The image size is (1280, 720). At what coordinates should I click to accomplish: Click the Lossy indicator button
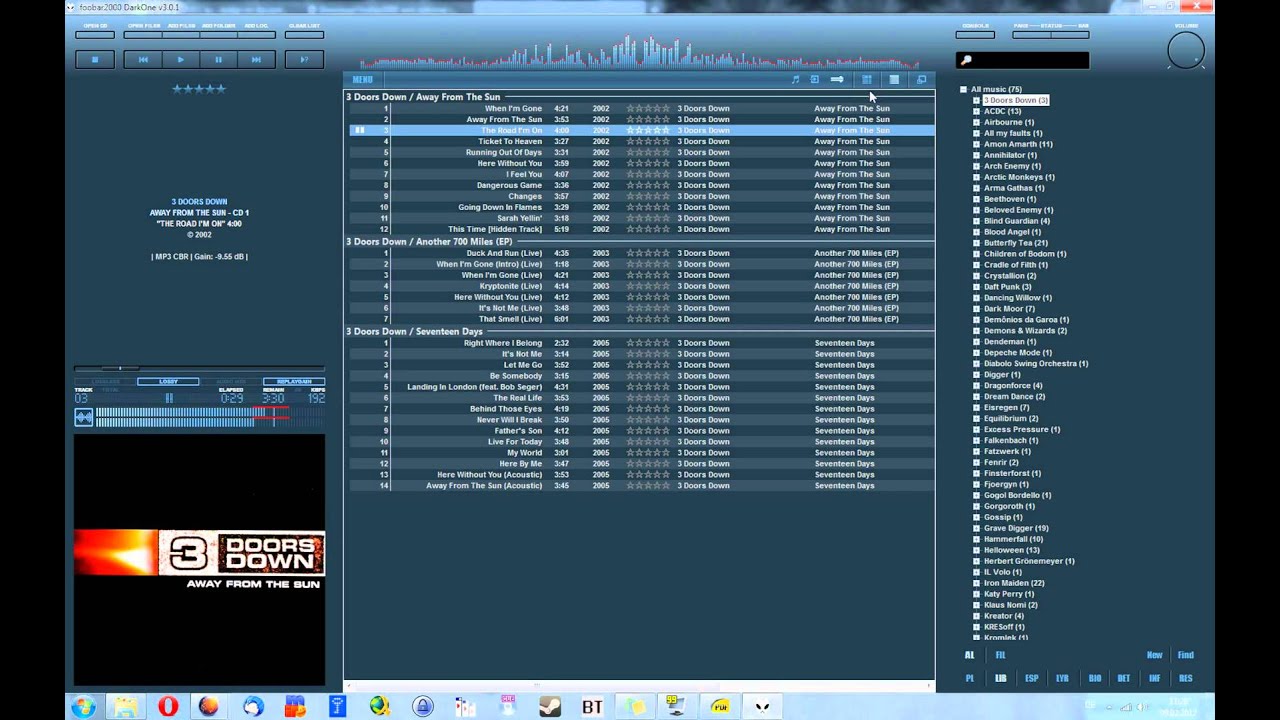168,381
